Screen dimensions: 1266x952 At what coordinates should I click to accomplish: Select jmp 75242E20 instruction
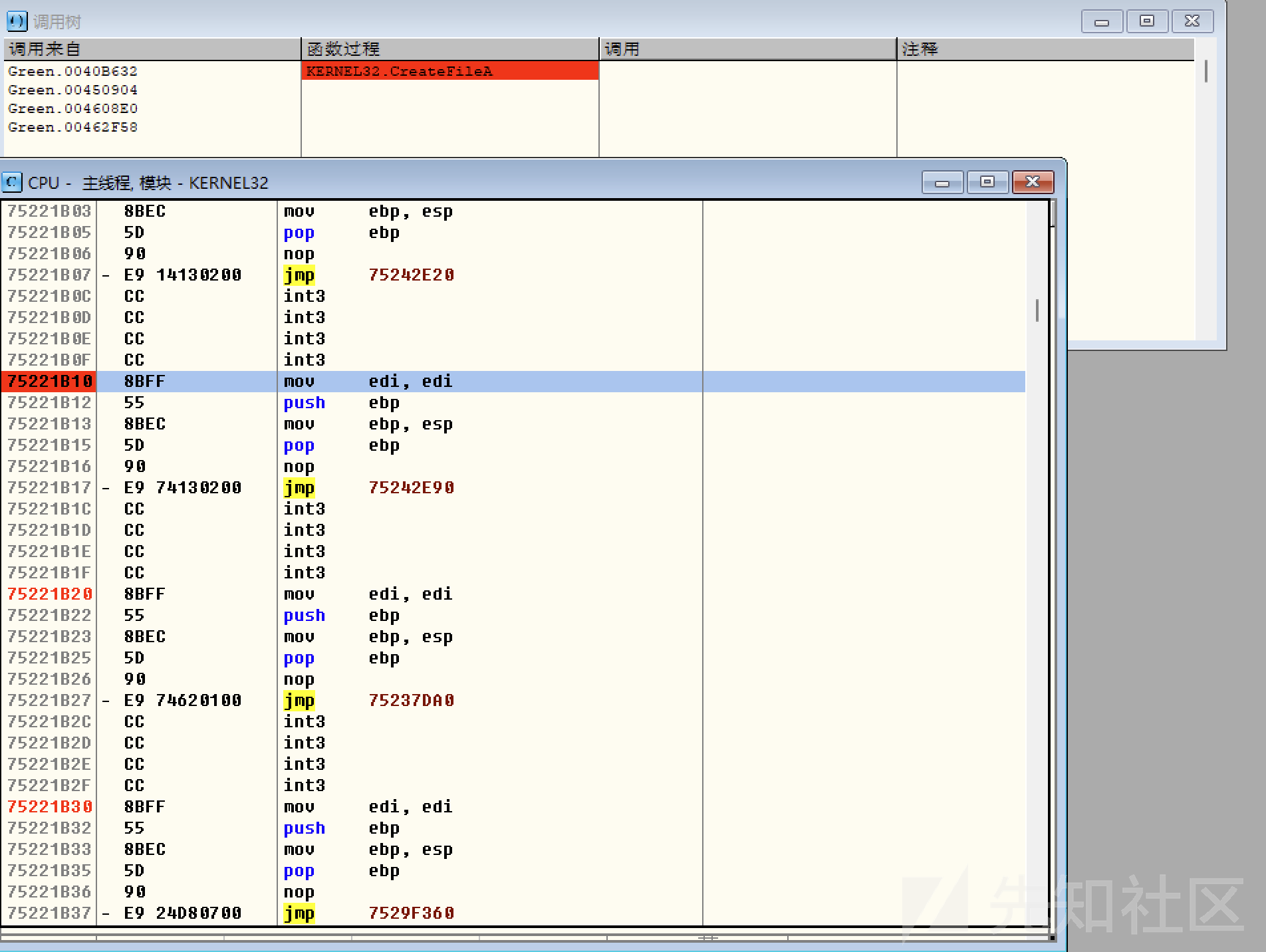click(369, 275)
